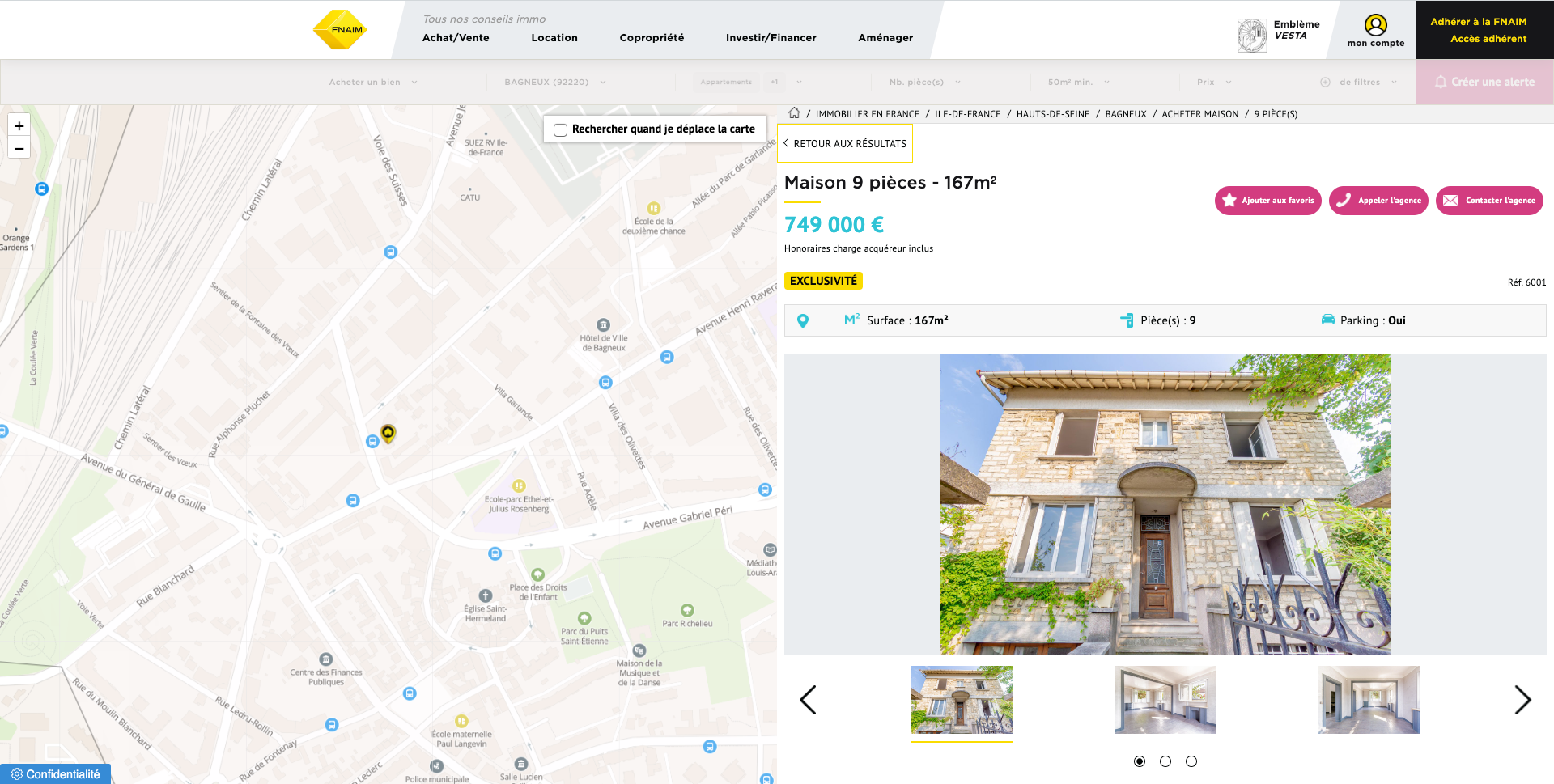Open the Location menu
Screen dimensions: 1554x784
(x=554, y=37)
